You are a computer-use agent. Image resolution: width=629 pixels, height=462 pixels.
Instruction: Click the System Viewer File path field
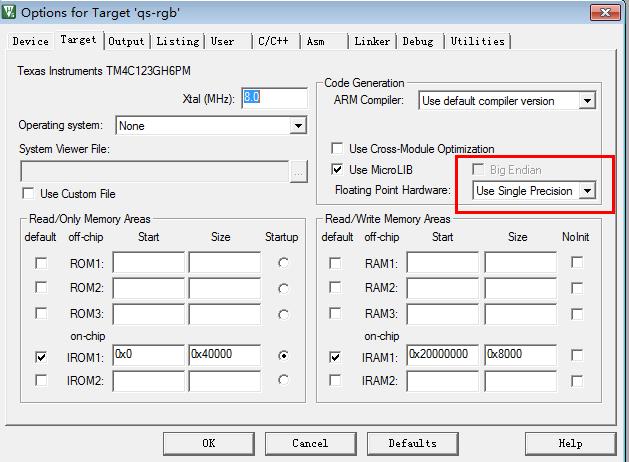(154, 172)
